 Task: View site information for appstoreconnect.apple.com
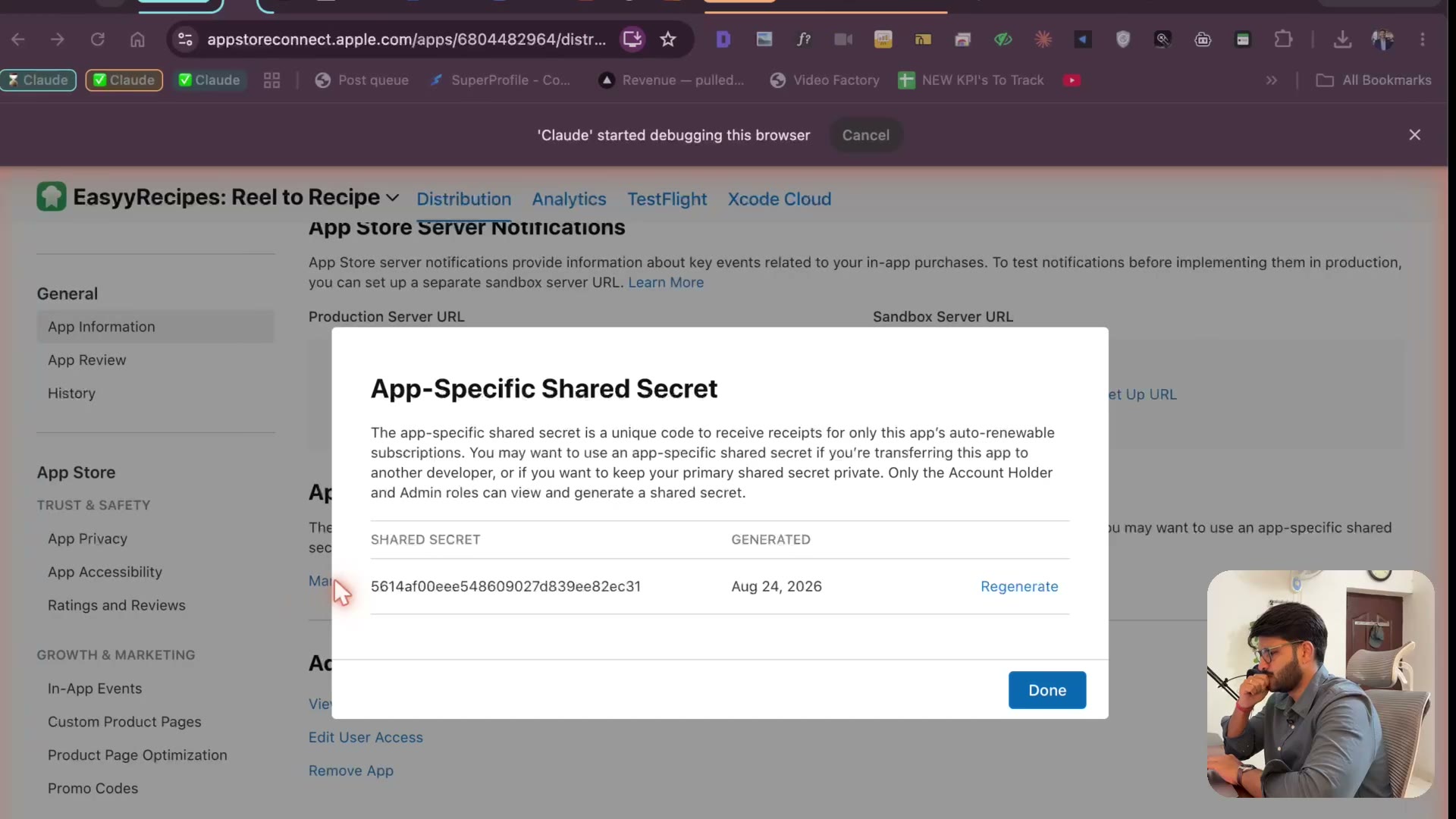click(x=185, y=39)
